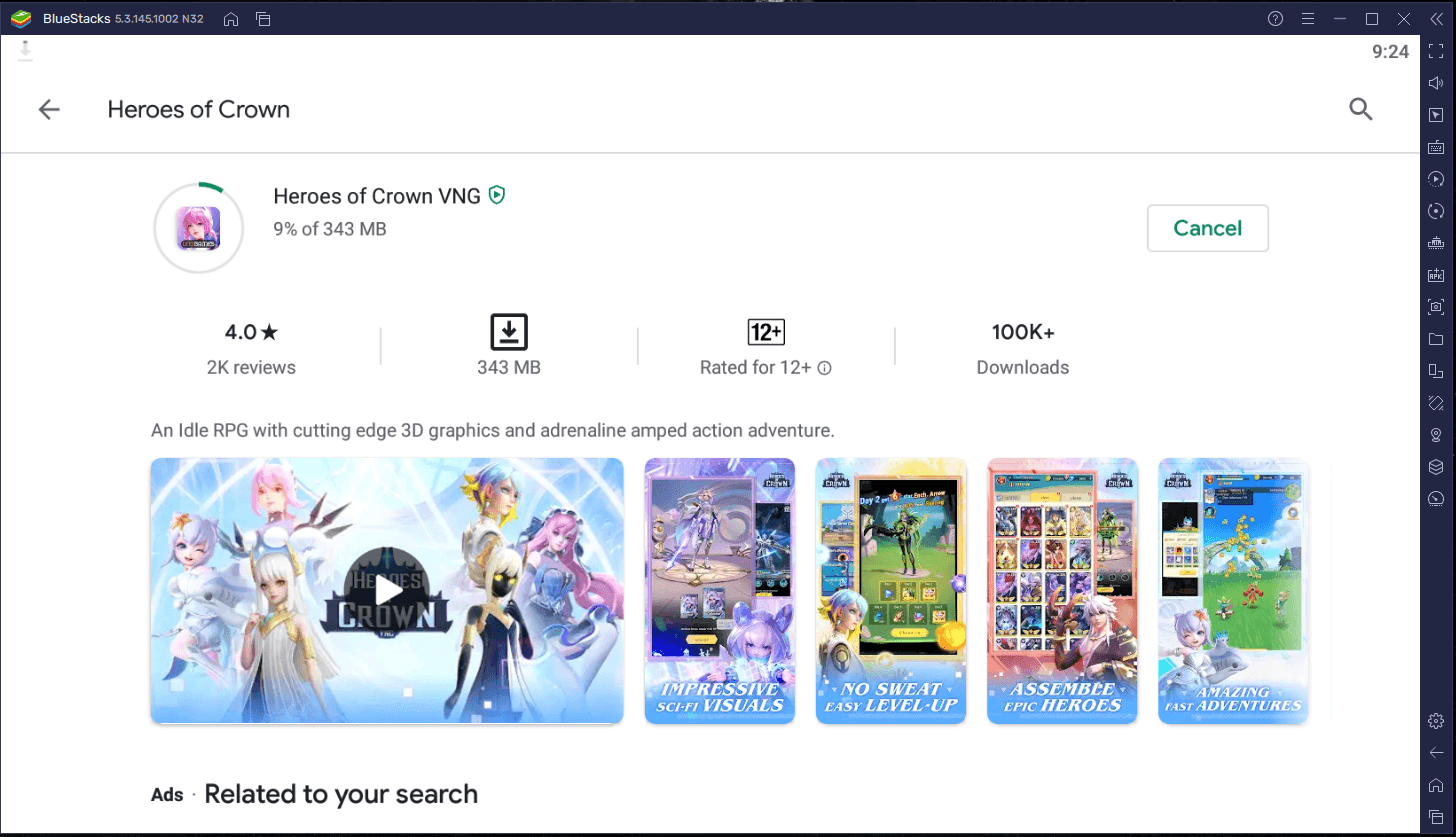Screen dimensions: 1456x837
Task: Click the sync operations circle icon
Action: 1436,211
